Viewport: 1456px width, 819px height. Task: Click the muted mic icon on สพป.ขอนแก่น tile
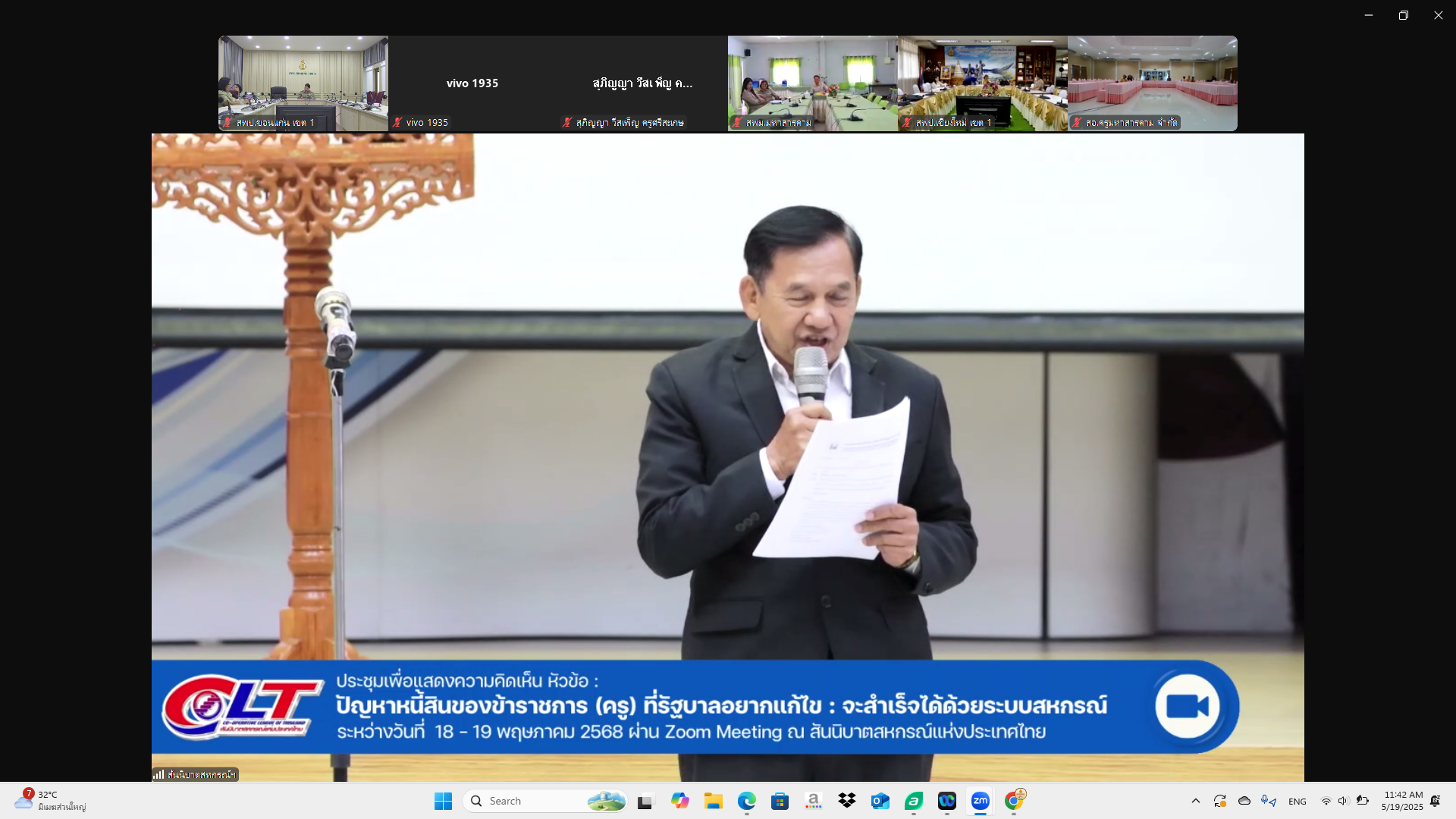[227, 122]
